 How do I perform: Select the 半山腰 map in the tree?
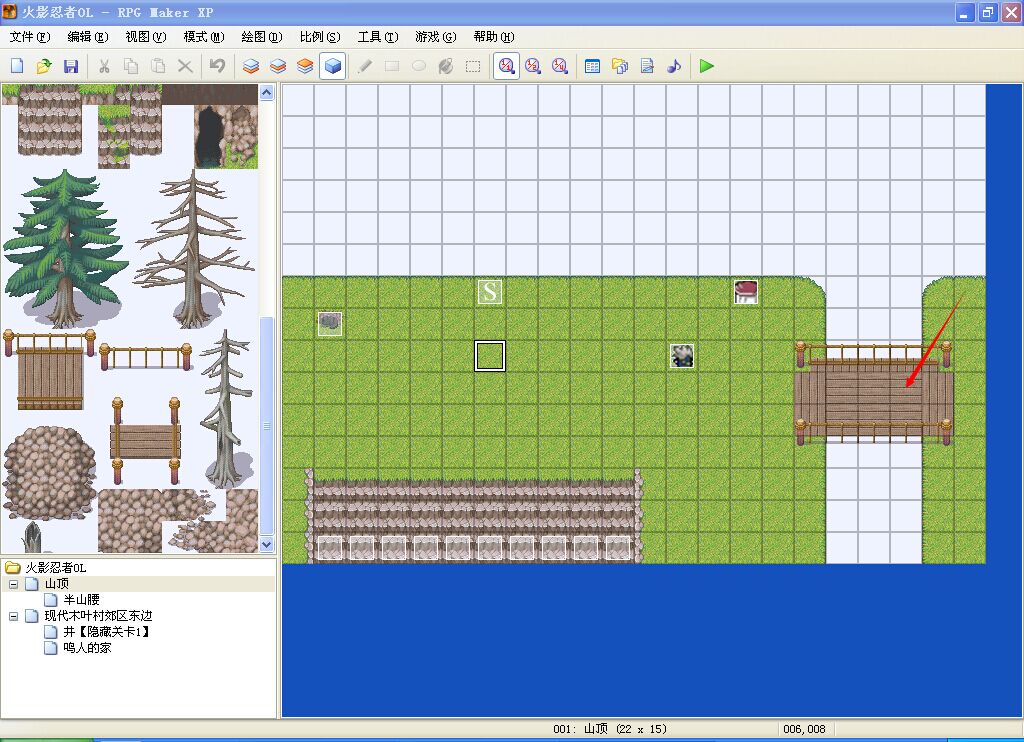(82, 600)
